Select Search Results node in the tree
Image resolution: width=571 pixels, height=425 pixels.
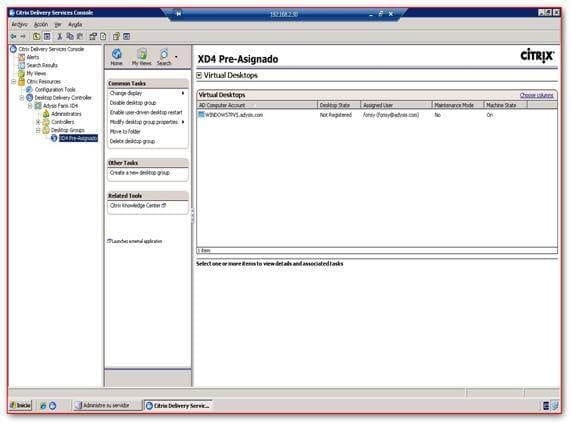pyautogui.click(x=42, y=65)
